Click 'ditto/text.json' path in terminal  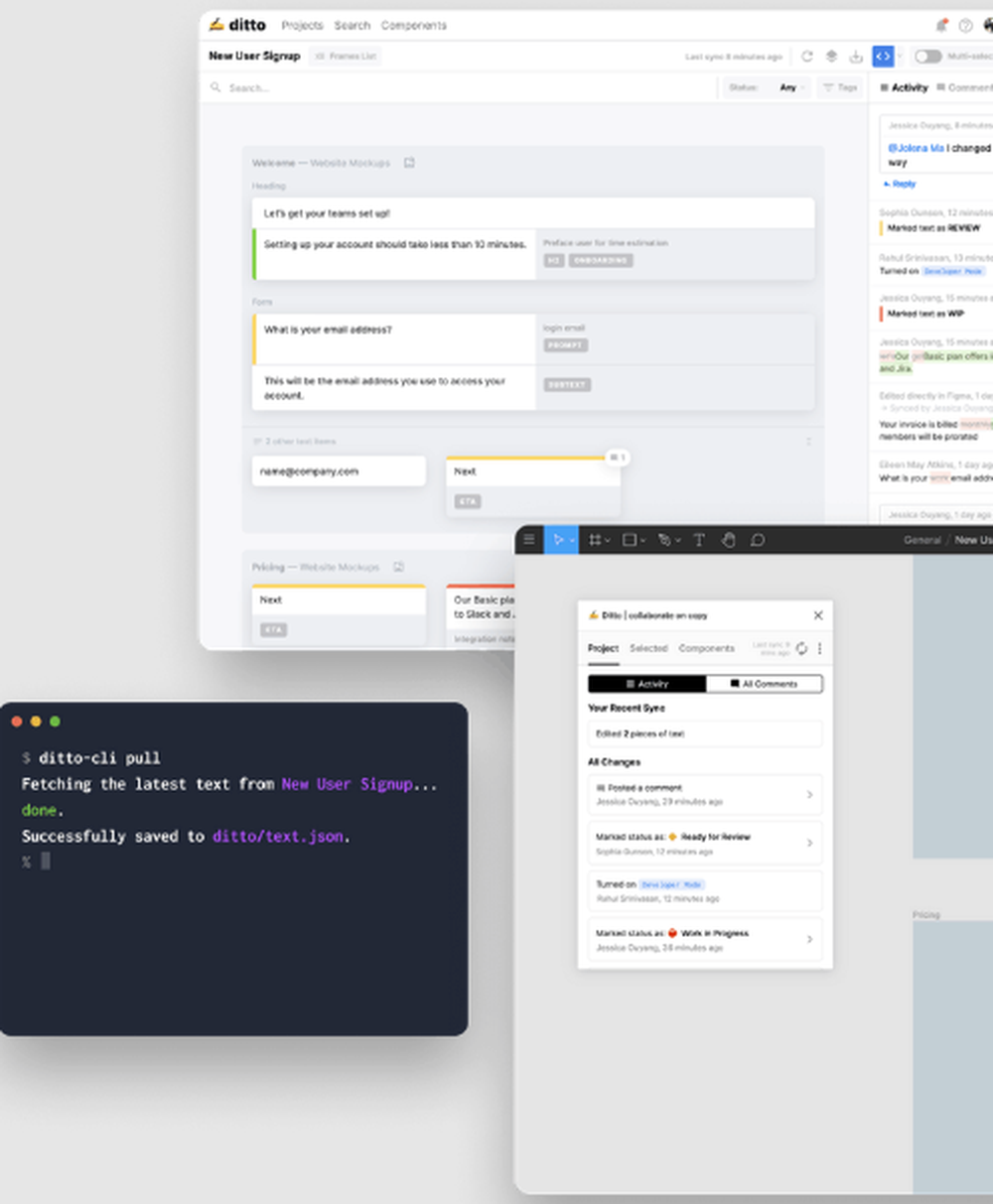point(278,836)
